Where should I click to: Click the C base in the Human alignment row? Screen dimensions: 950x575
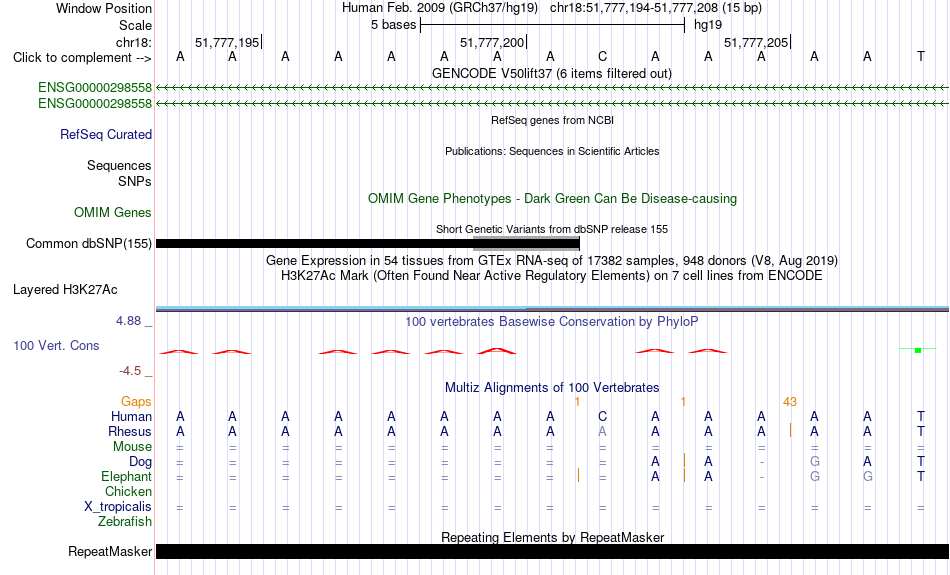click(x=602, y=416)
